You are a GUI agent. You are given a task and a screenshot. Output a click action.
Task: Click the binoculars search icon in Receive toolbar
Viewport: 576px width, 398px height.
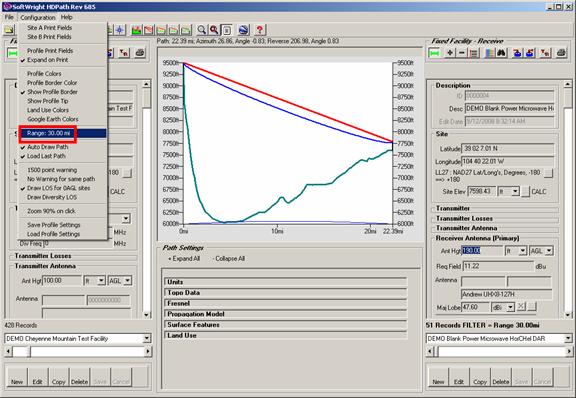501,53
